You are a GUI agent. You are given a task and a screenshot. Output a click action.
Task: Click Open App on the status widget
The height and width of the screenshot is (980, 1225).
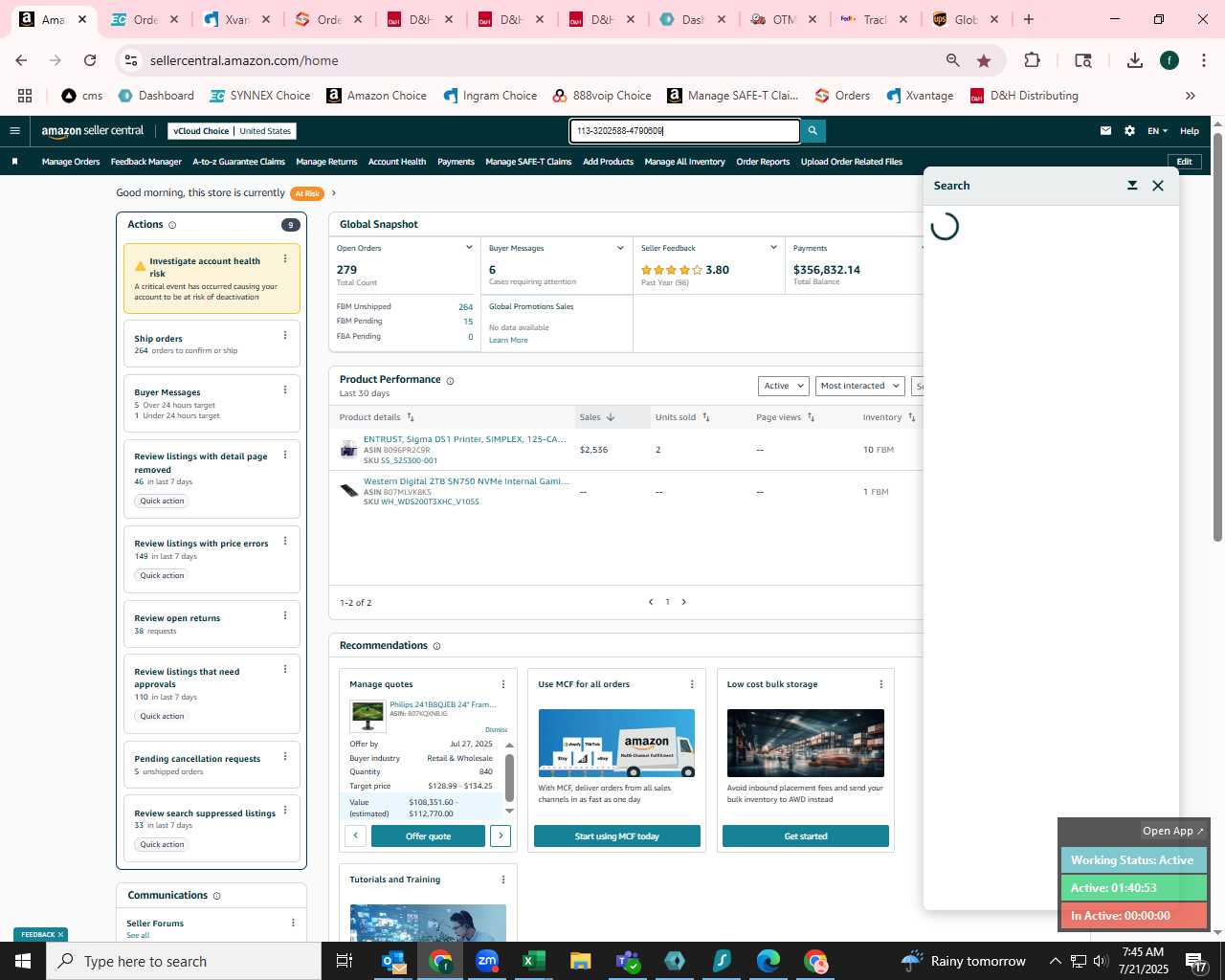[1172, 831]
